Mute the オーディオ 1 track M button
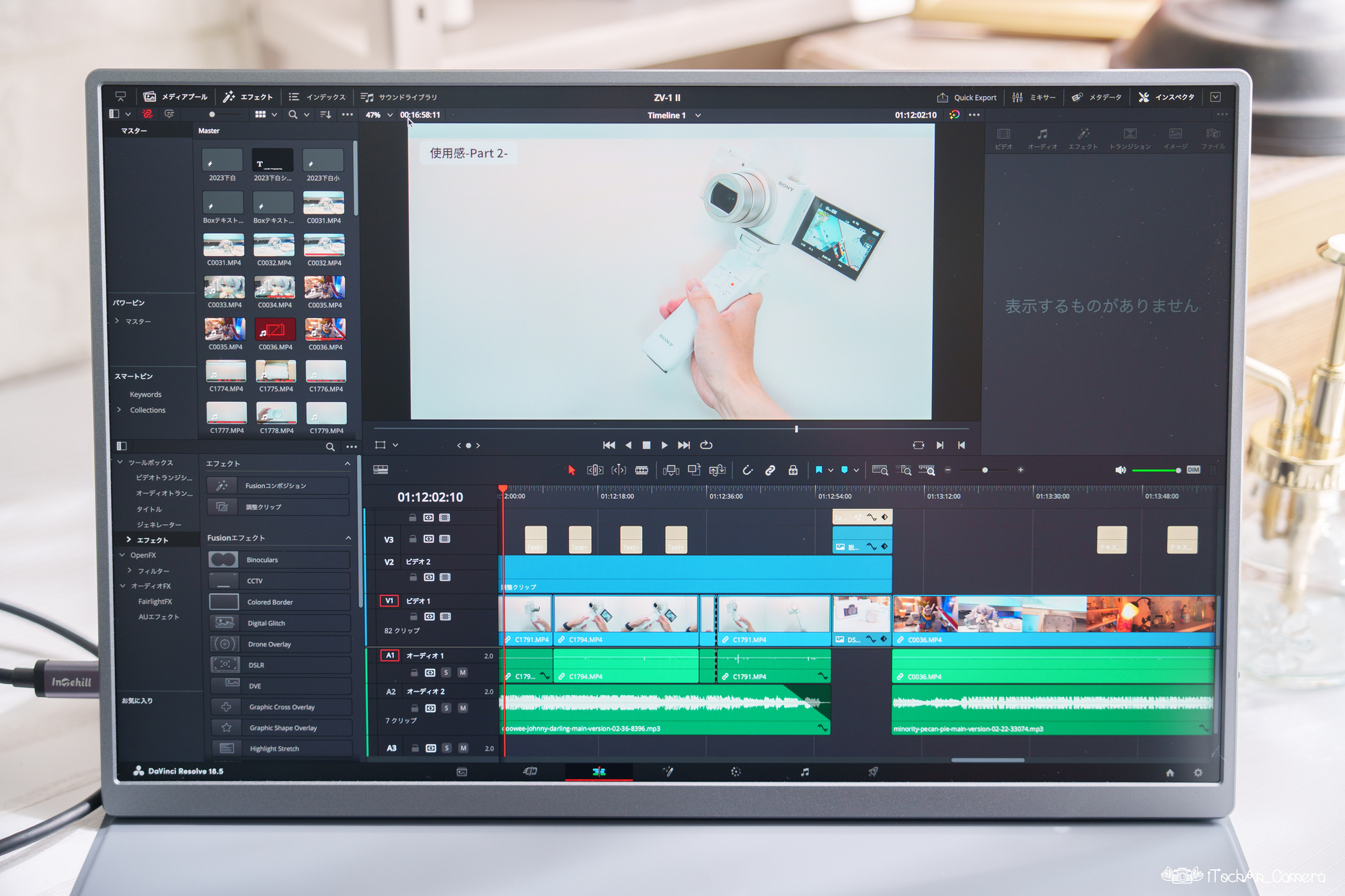The height and width of the screenshot is (896, 1345). [463, 672]
